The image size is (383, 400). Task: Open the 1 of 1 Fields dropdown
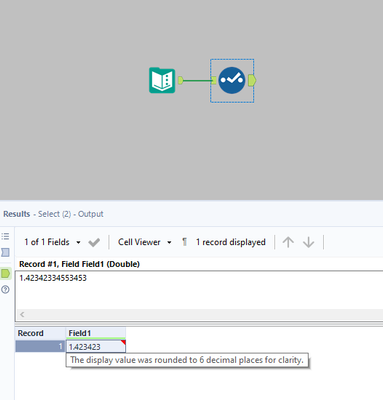coord(52,242)
